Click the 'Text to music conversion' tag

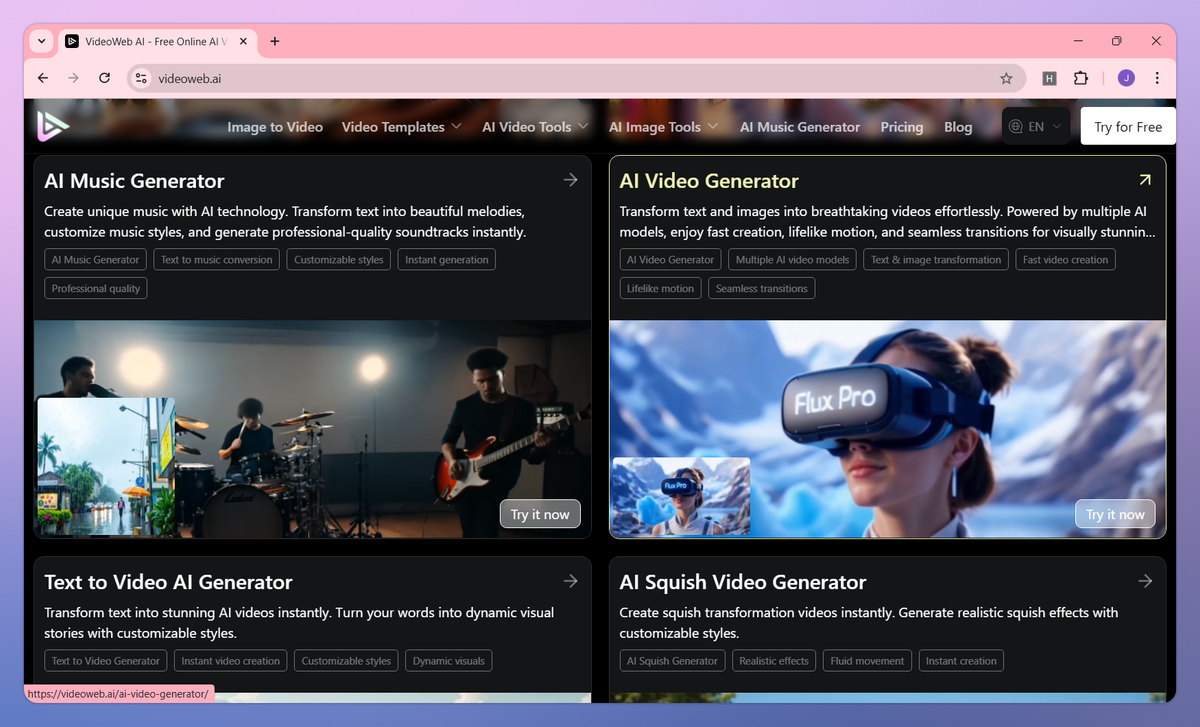click(217, 260)
